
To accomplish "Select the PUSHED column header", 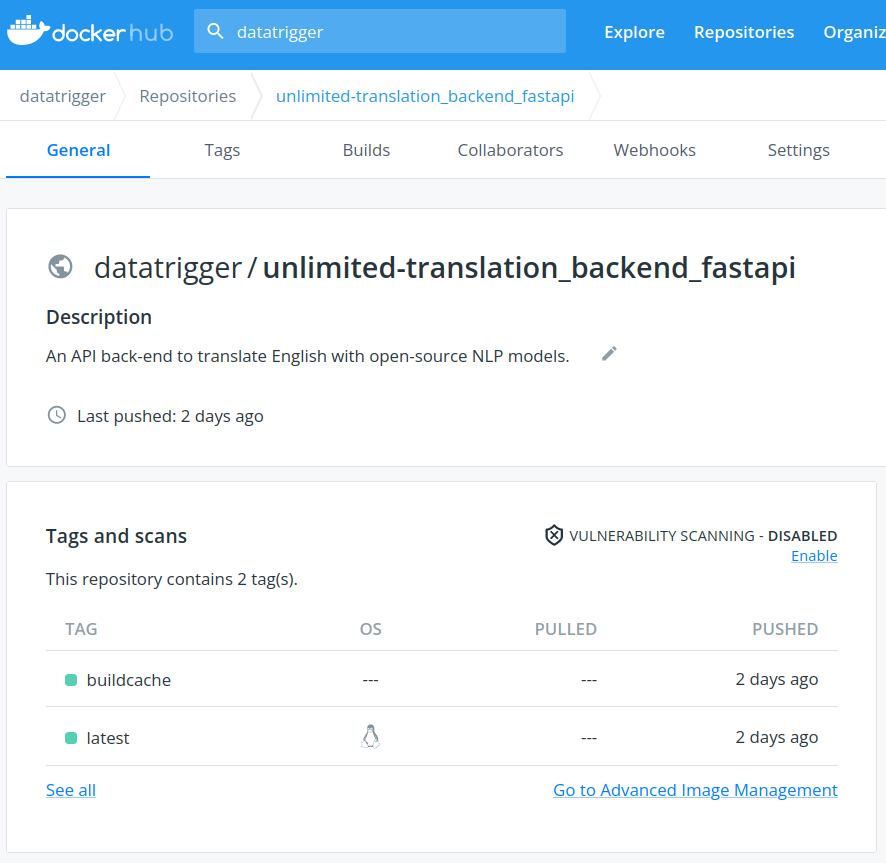I will click(785, 629).
